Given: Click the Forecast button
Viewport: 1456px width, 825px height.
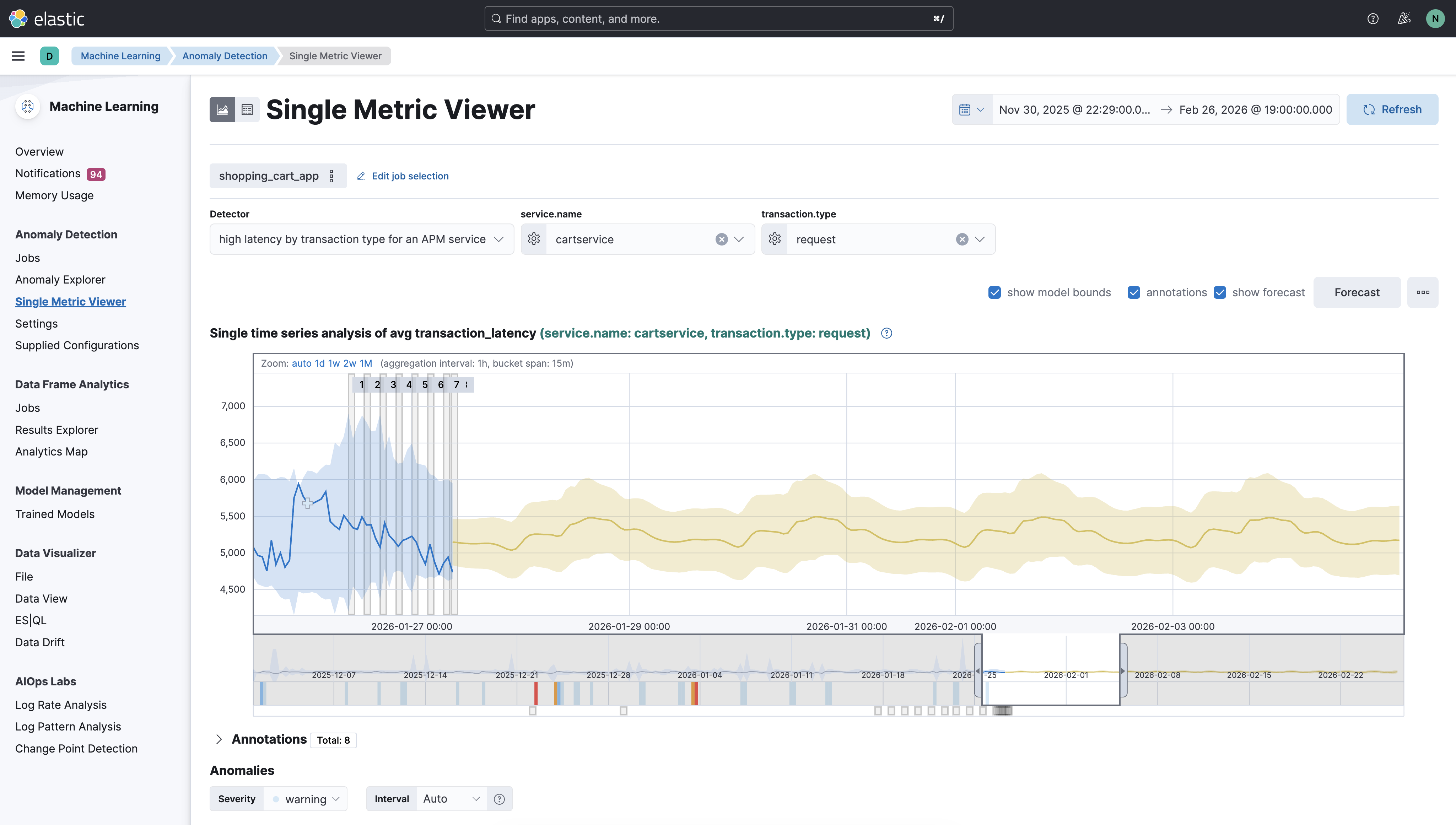Looking at the screenshot, I should point(1357,292).
